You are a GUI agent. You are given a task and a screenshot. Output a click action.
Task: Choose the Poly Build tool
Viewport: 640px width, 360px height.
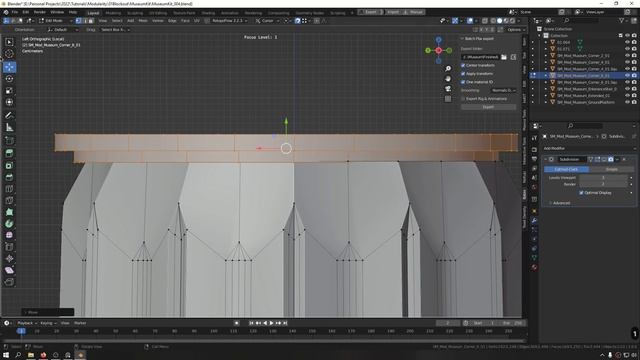(9, 212)
